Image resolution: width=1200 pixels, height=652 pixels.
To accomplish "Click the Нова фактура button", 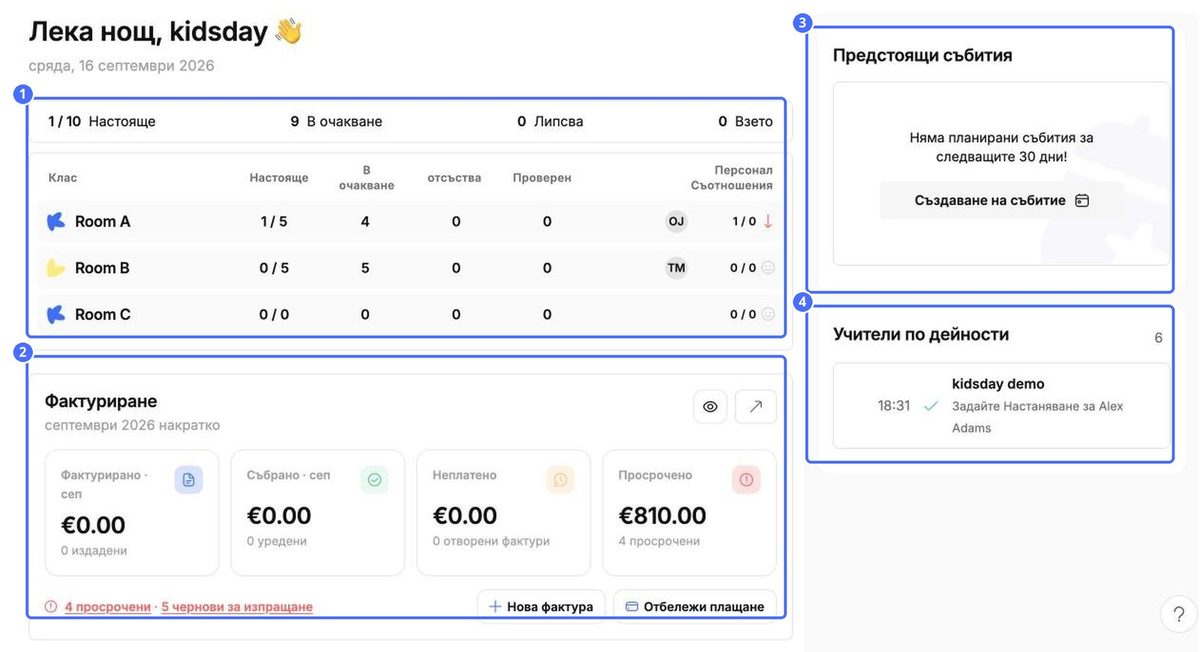I will [x=541, y=606].
